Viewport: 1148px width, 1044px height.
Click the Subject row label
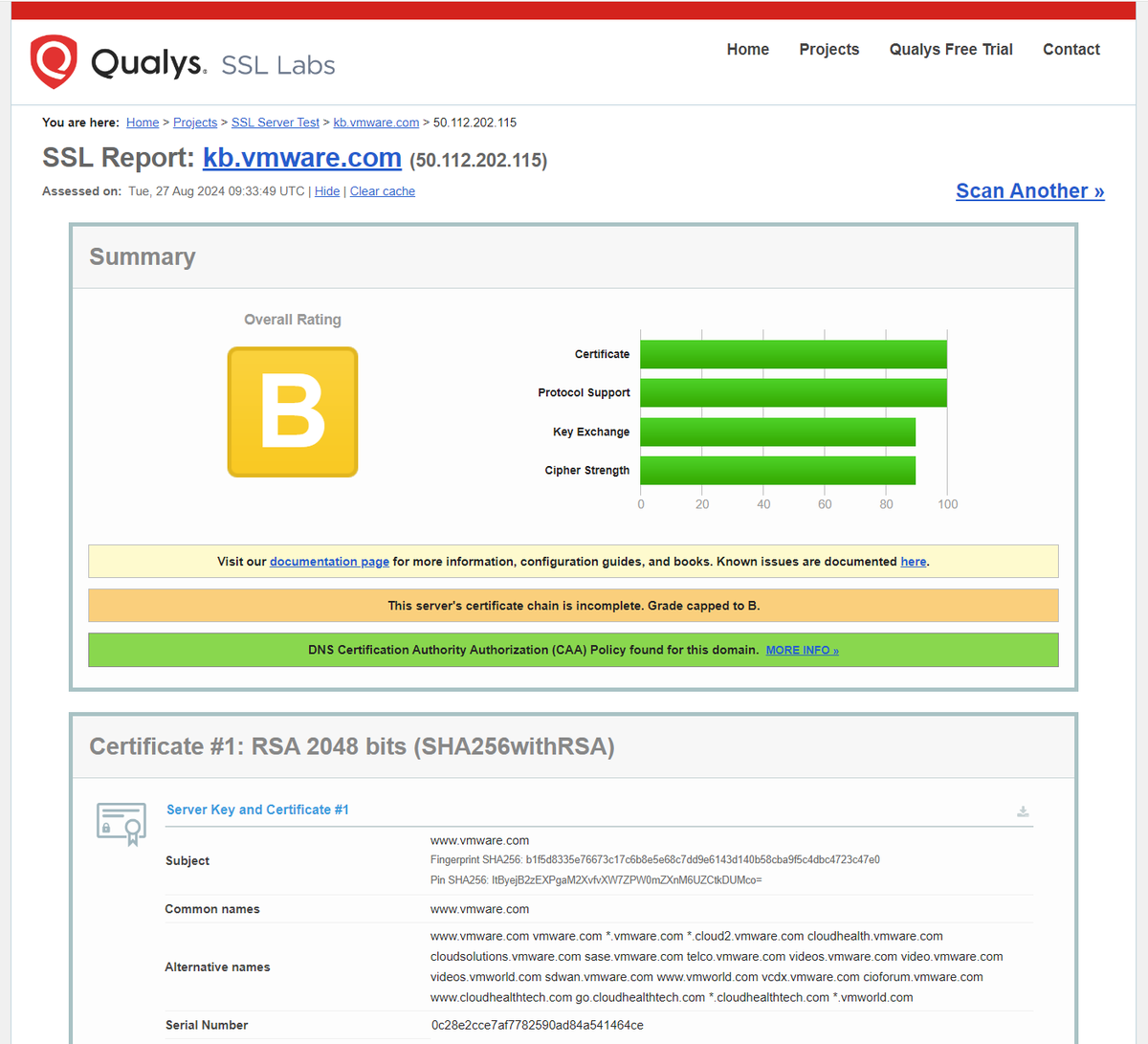pyautogui.click(x=188, y=861)
